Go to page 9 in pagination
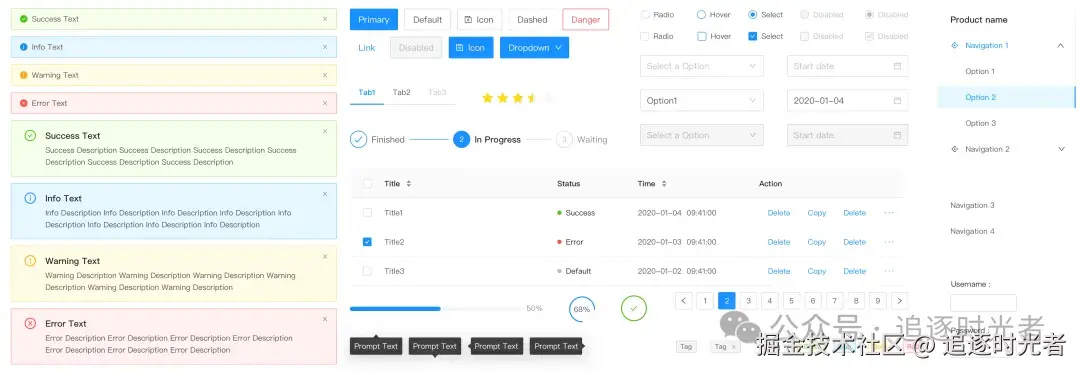 coord(878,300)
